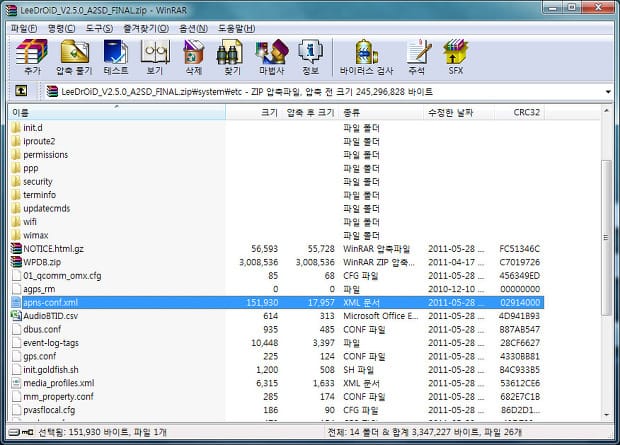Open the 찾기 (Find) binoculars tool
The width and height of the screenshot is (620, 445).
pos(232,57)
